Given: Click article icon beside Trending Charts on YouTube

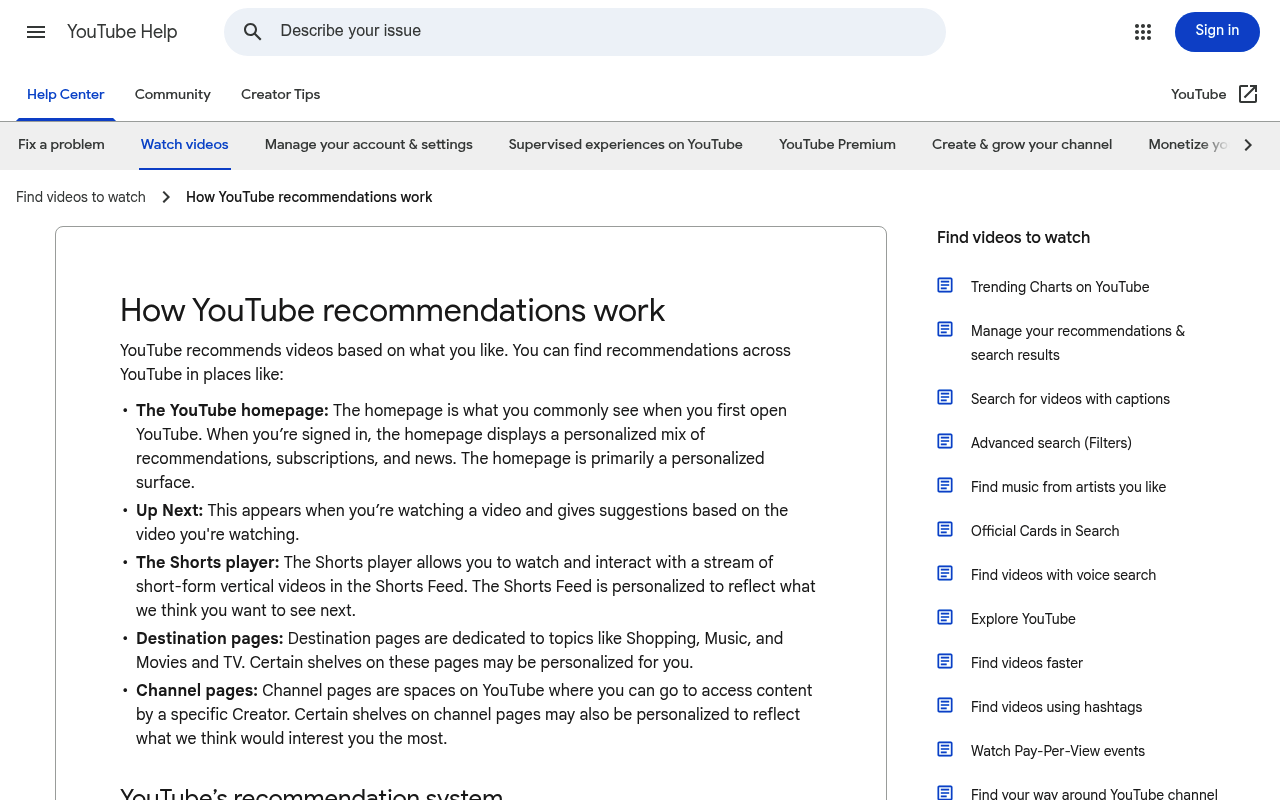Looking at the screenshot, I should (945, 285).
